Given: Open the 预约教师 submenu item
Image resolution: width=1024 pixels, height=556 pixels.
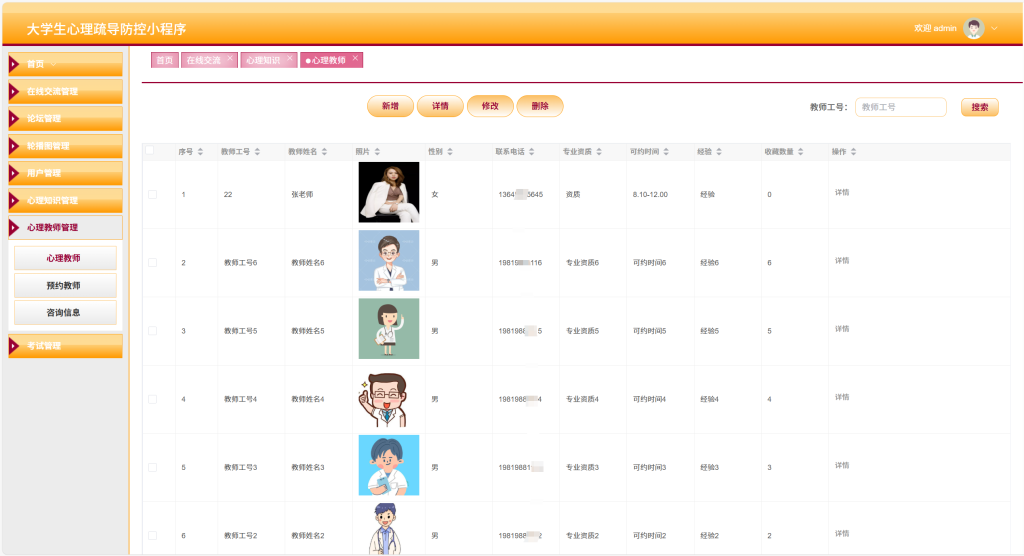Looking at the screenshot, I should [65, 286].
